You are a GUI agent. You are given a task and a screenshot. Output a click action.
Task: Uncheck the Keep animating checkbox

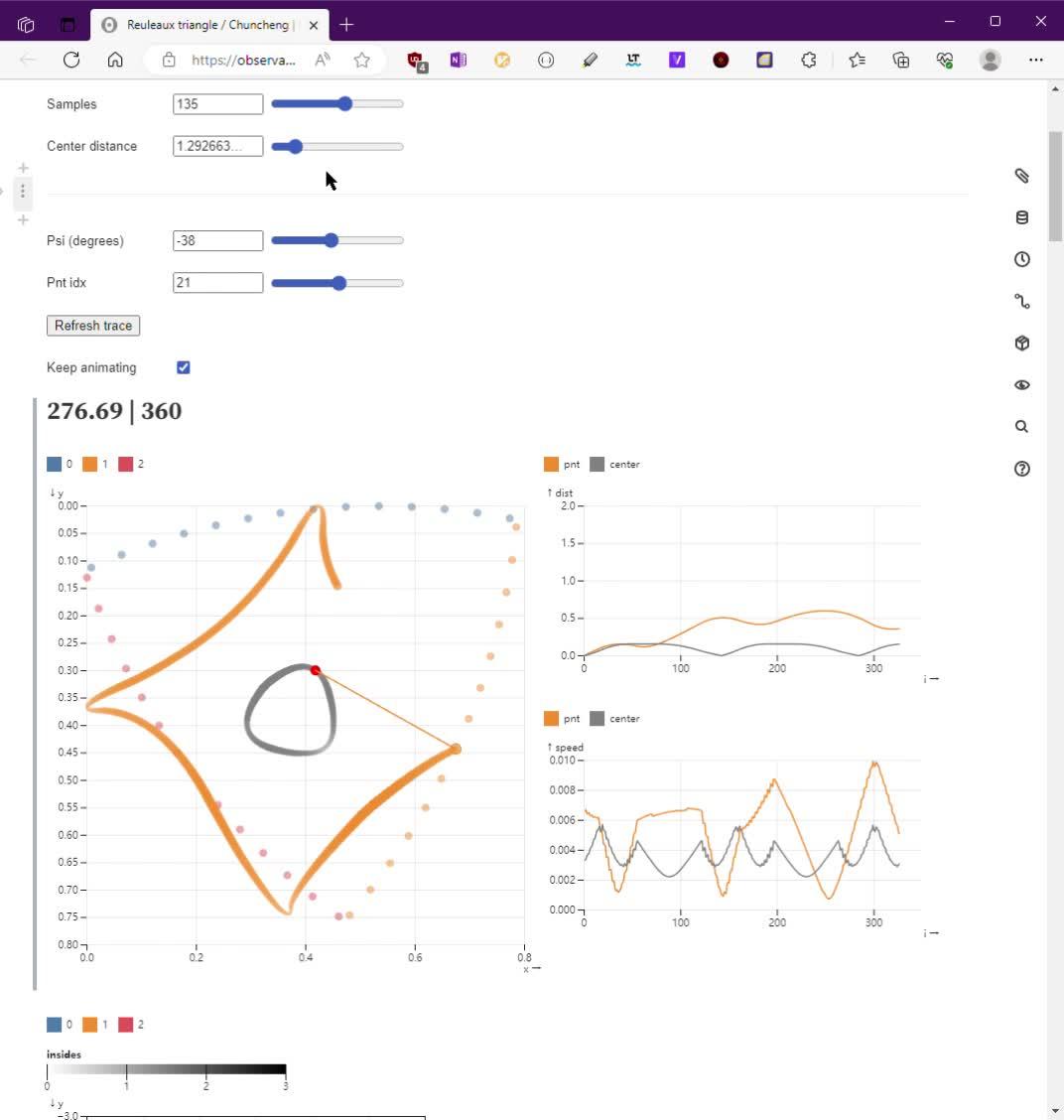pos(184,367)
